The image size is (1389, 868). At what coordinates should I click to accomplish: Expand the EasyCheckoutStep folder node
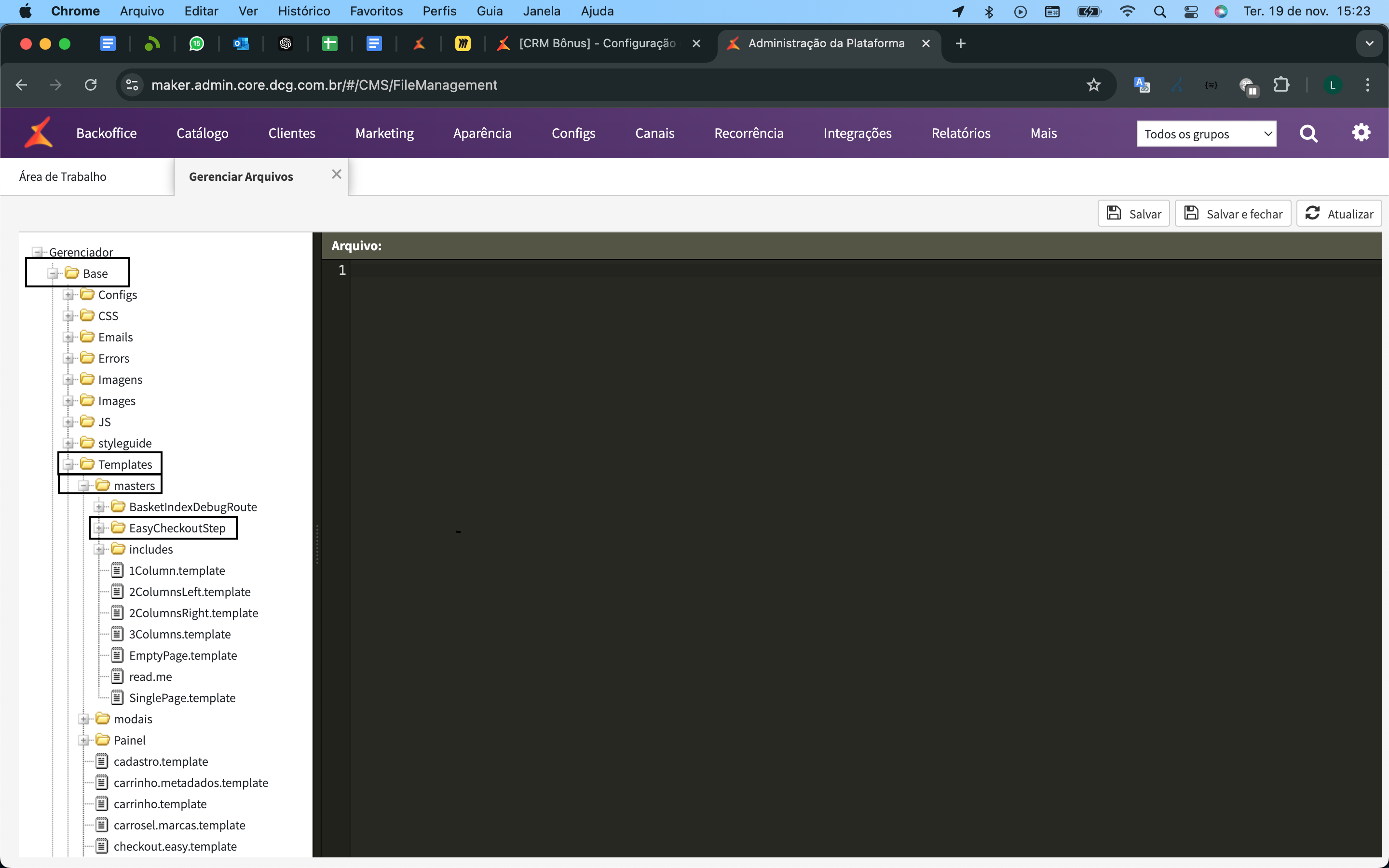click(99, 528)
